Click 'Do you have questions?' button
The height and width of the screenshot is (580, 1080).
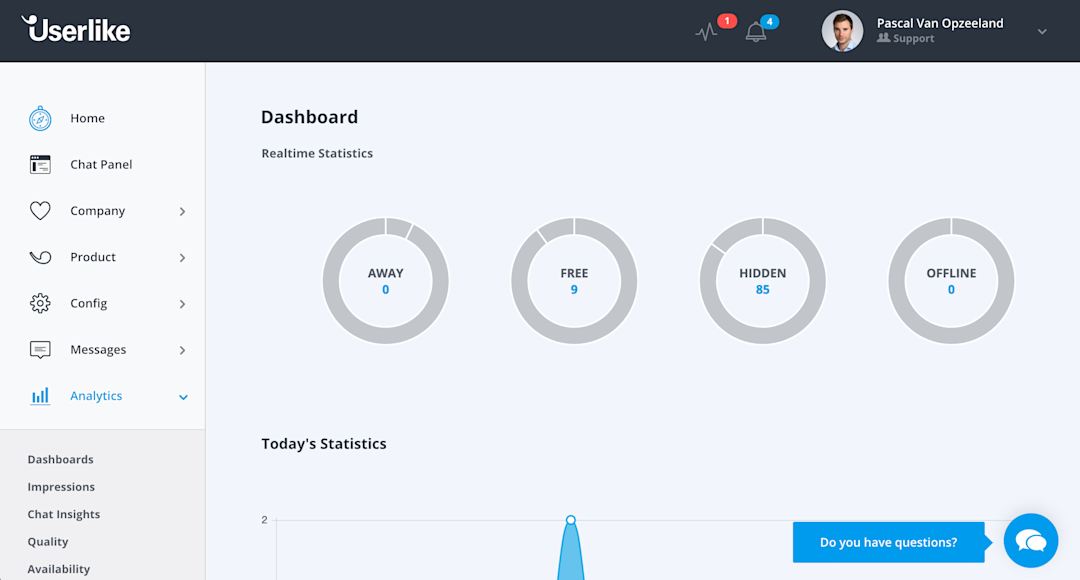click(889, 543)
